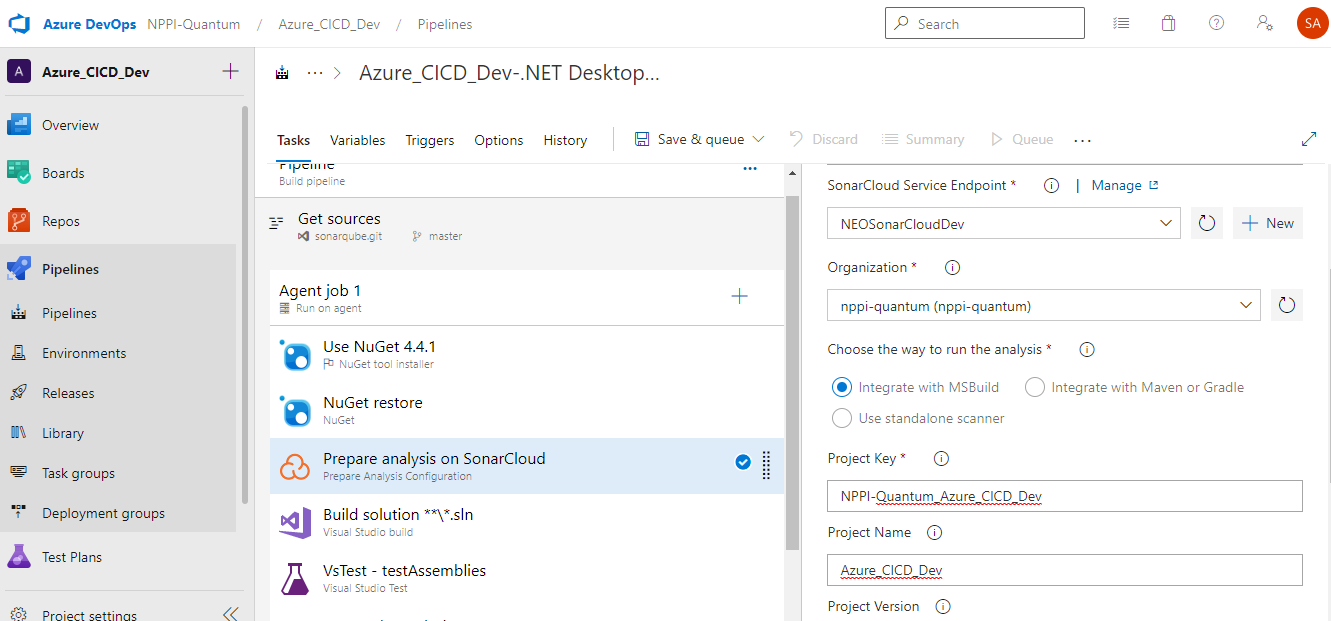Click the task list vertical scrollbar

pos(793,372)
